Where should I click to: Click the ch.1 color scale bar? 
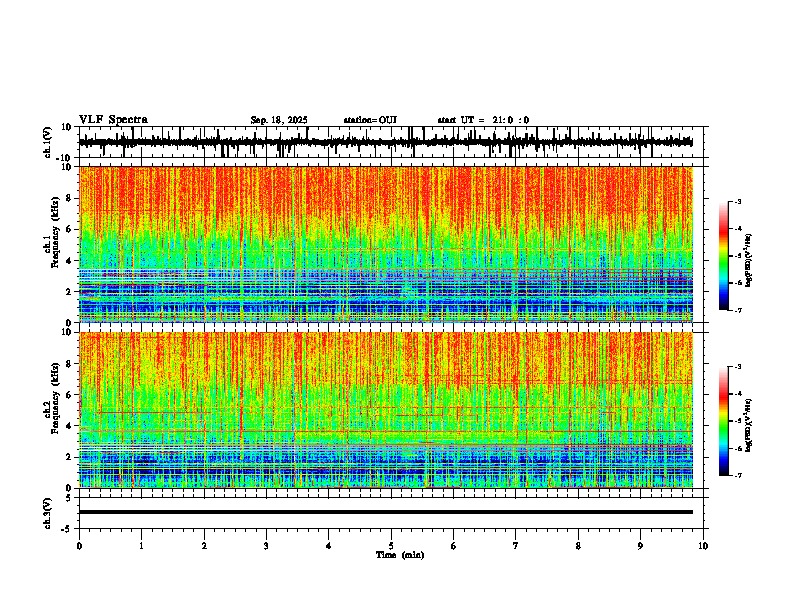pyautogui.click(x=723, y=256)
